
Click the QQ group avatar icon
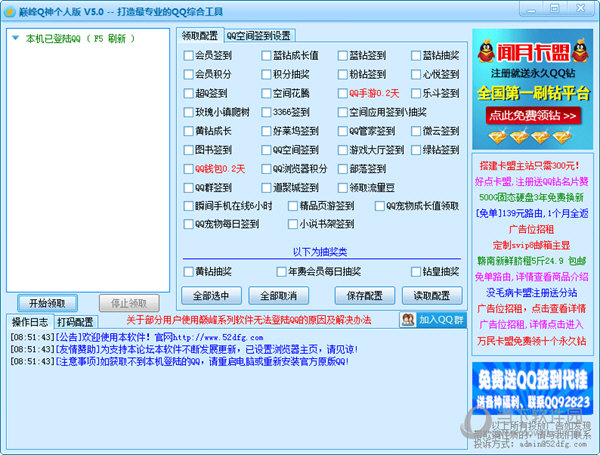408,320
